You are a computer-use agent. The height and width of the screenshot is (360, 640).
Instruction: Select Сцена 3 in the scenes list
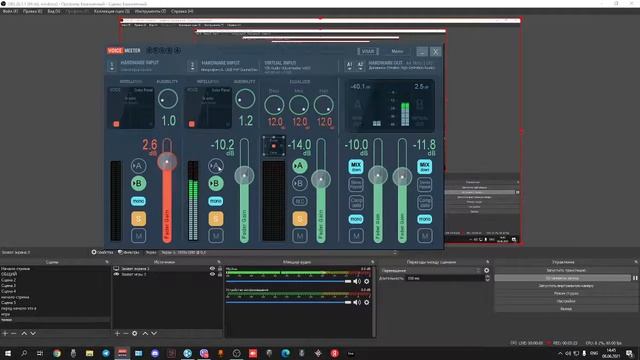pos(8,286)
